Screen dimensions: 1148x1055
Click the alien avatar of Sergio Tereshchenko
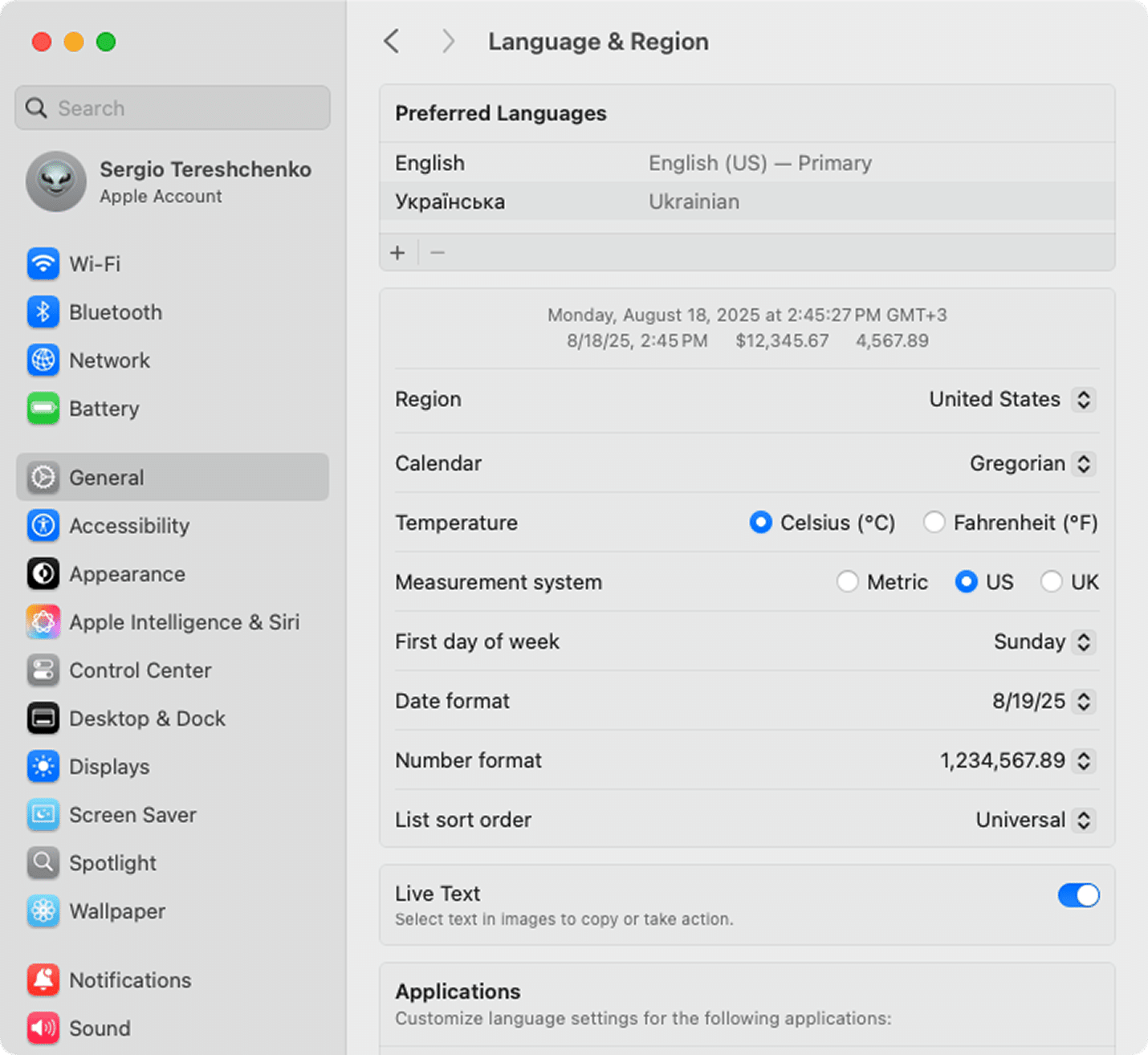click(56, 181)
